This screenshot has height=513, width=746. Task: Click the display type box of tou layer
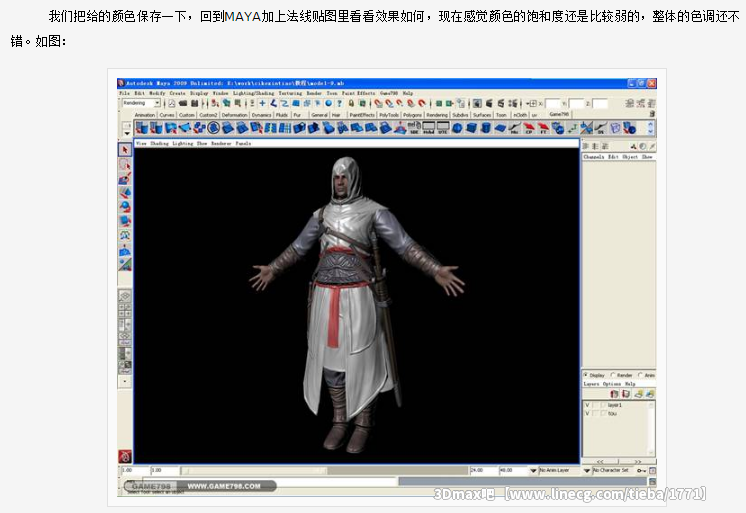(x=595, y=414)
